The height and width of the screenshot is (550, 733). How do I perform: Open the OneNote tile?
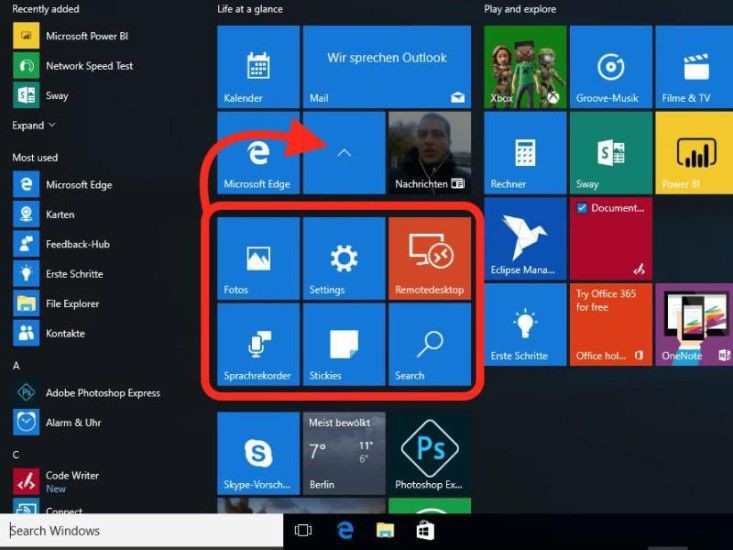(x=694, y=325)
